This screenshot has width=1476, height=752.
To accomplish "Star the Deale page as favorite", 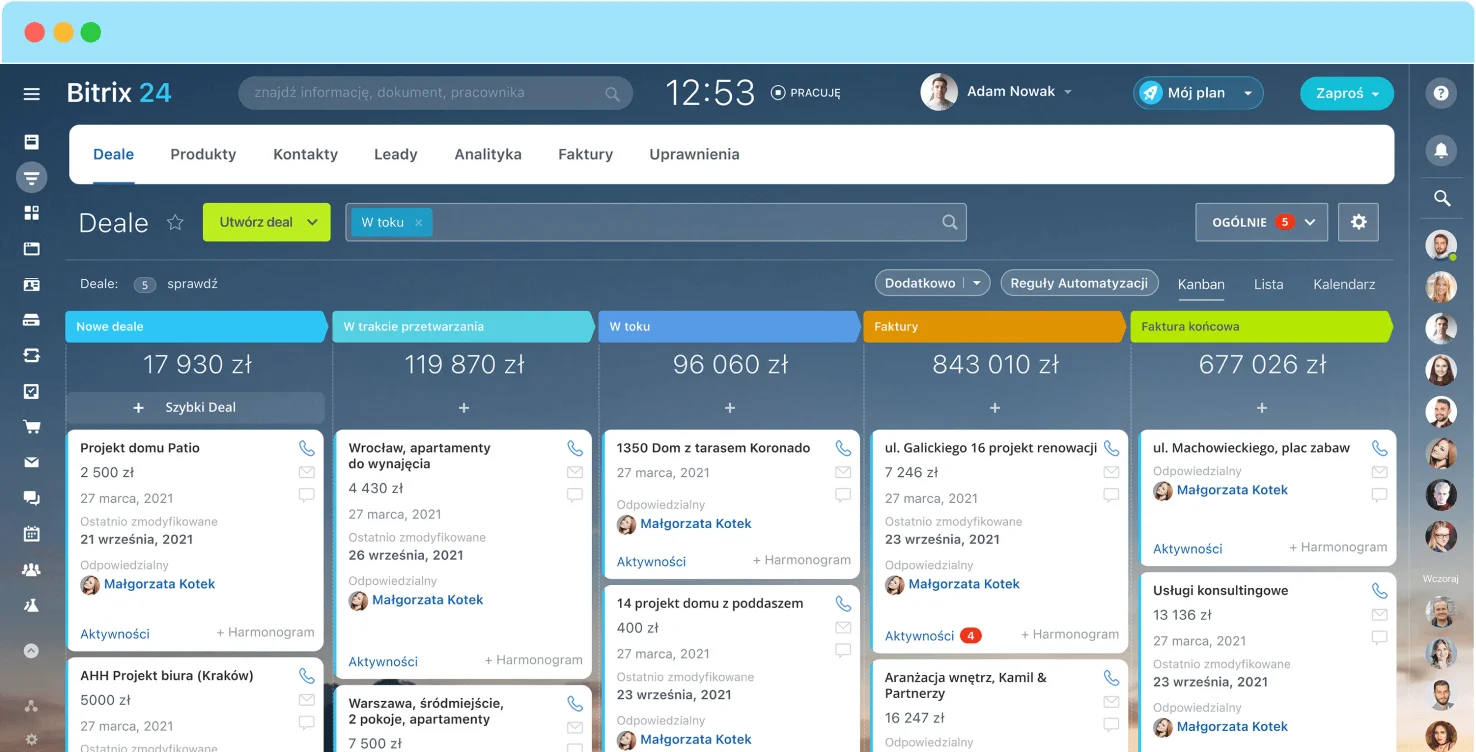I will click(x=175, y=223).
